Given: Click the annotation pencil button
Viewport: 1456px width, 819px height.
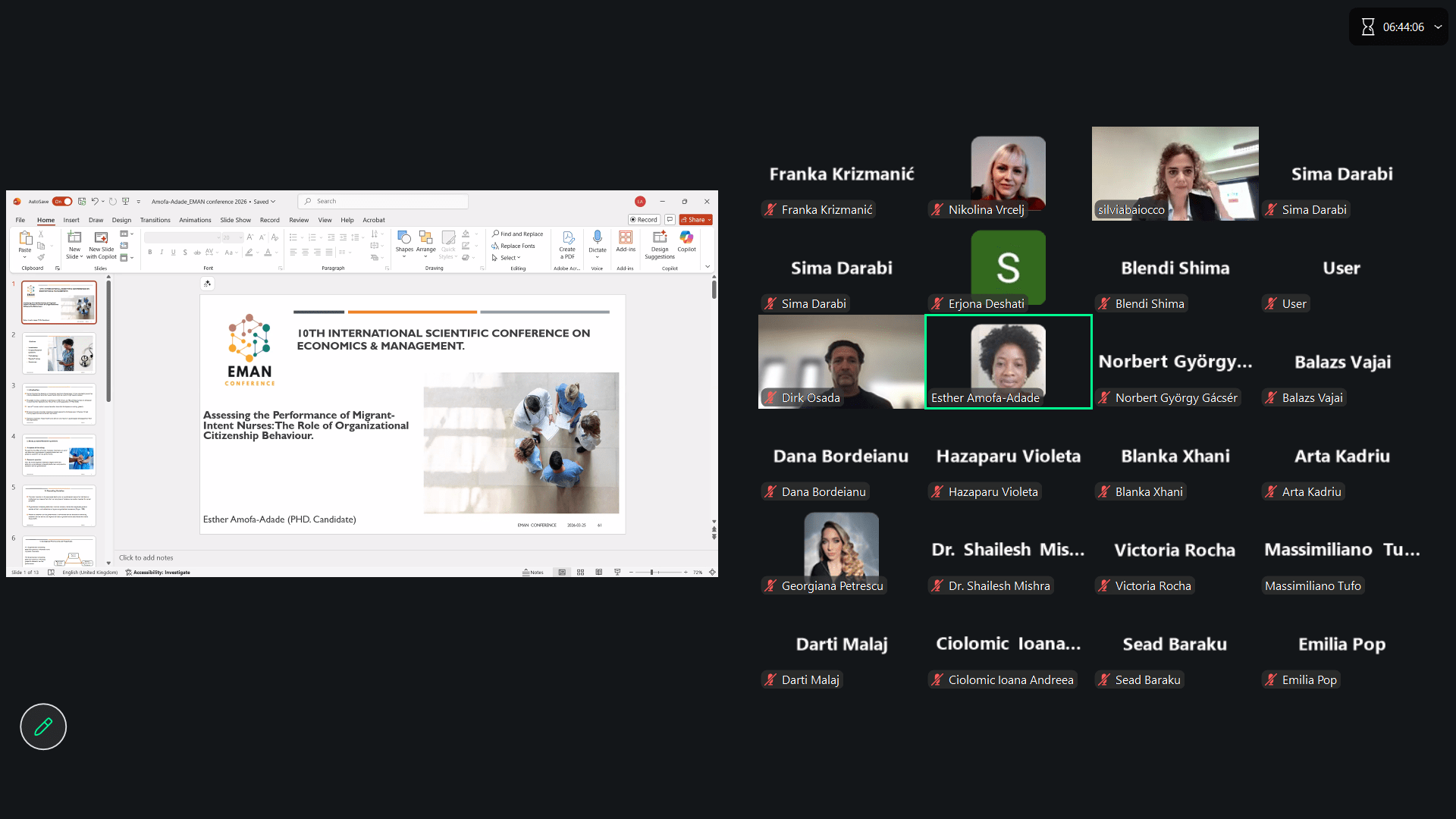Looking at the screenshot, I should [x=43, y=726].
